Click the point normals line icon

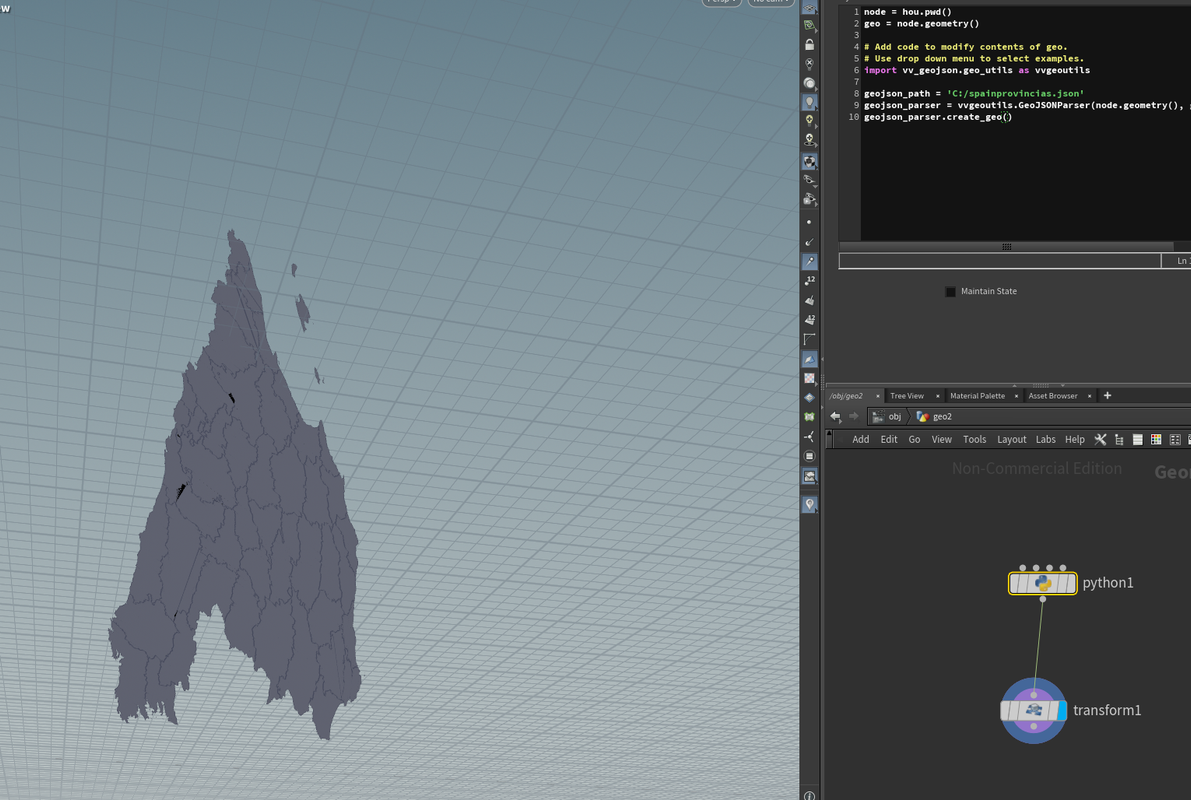pyautogui.click(x=810, y=242)
